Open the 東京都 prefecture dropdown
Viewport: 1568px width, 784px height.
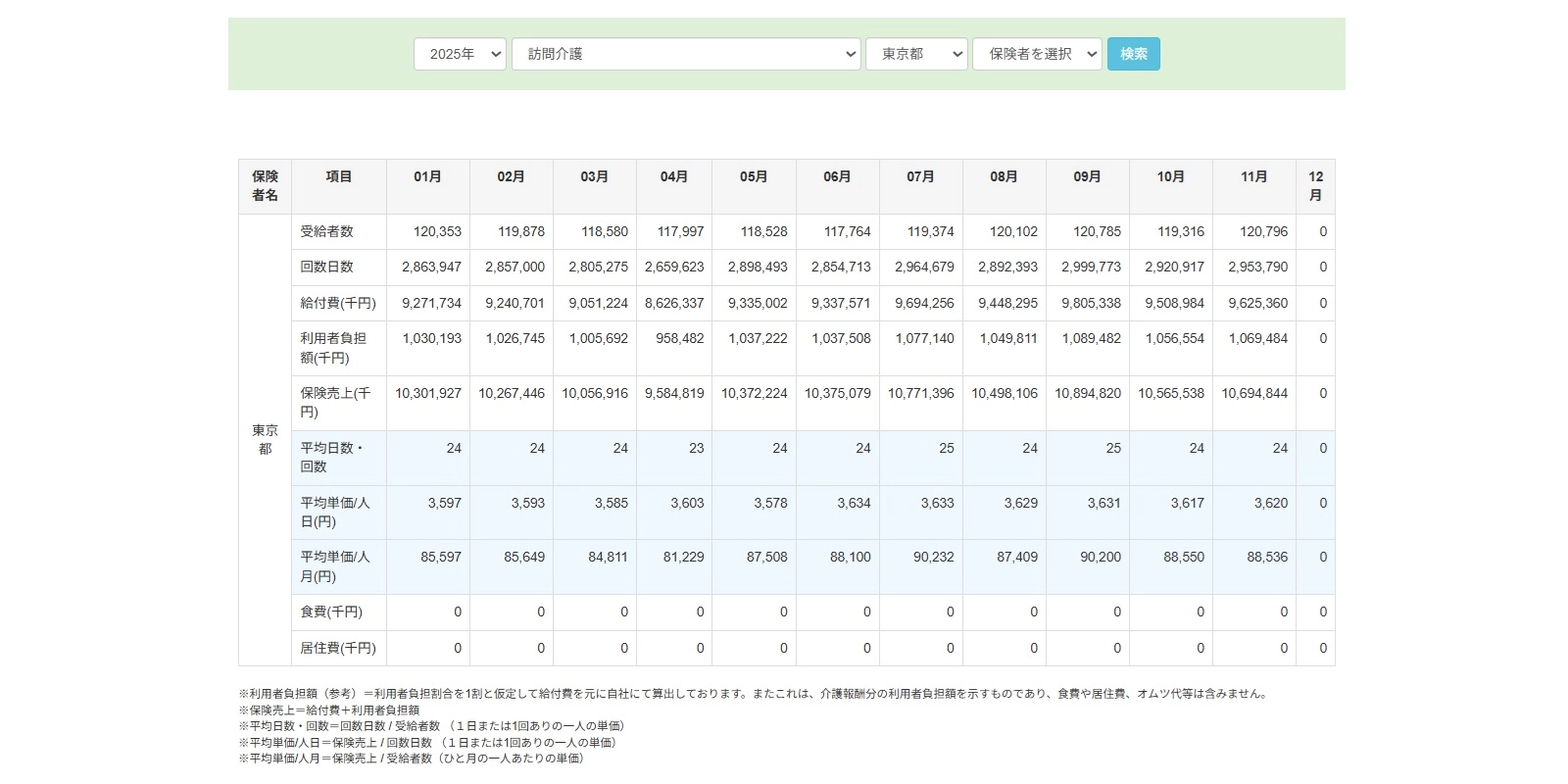(x=916, y=54)
